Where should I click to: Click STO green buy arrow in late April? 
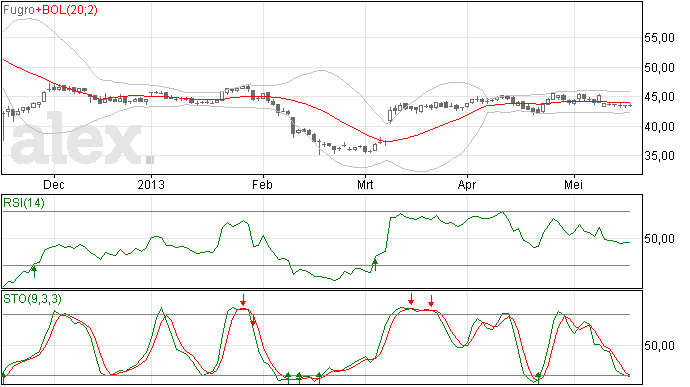[538, 378]
